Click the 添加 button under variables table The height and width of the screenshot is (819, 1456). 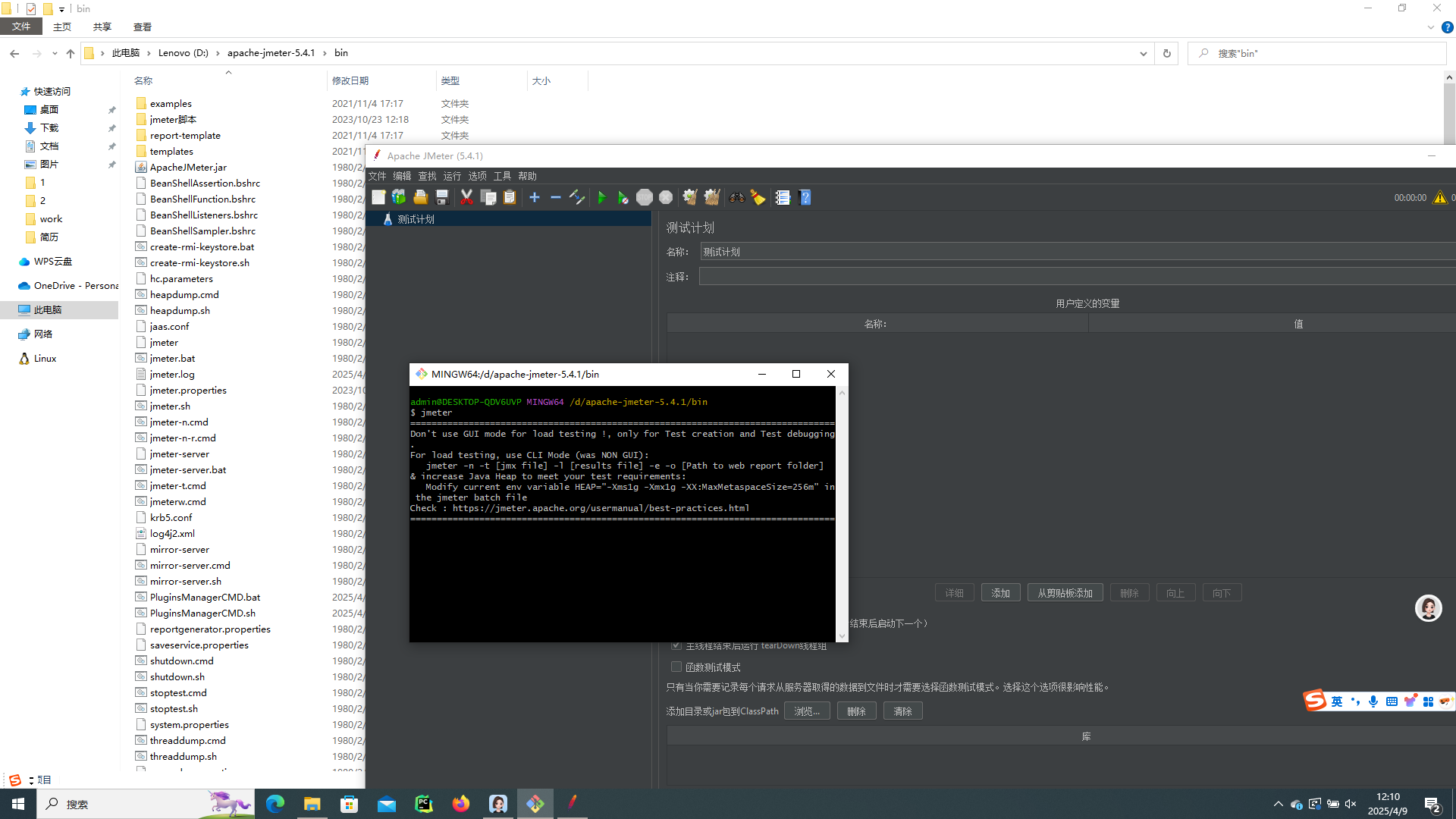click(x=1000, y=593)
